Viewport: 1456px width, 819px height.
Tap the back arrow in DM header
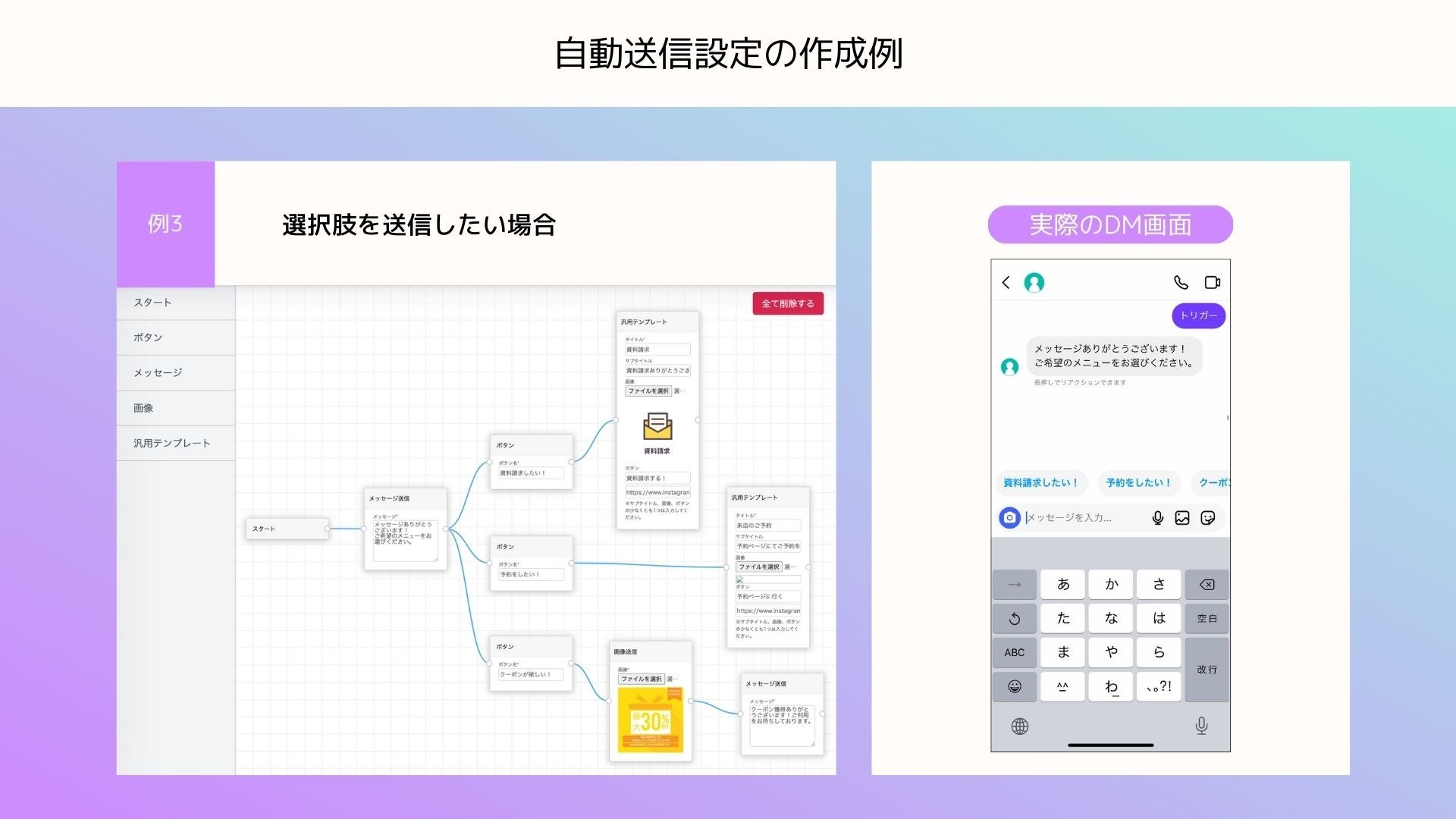point(1006,282)
